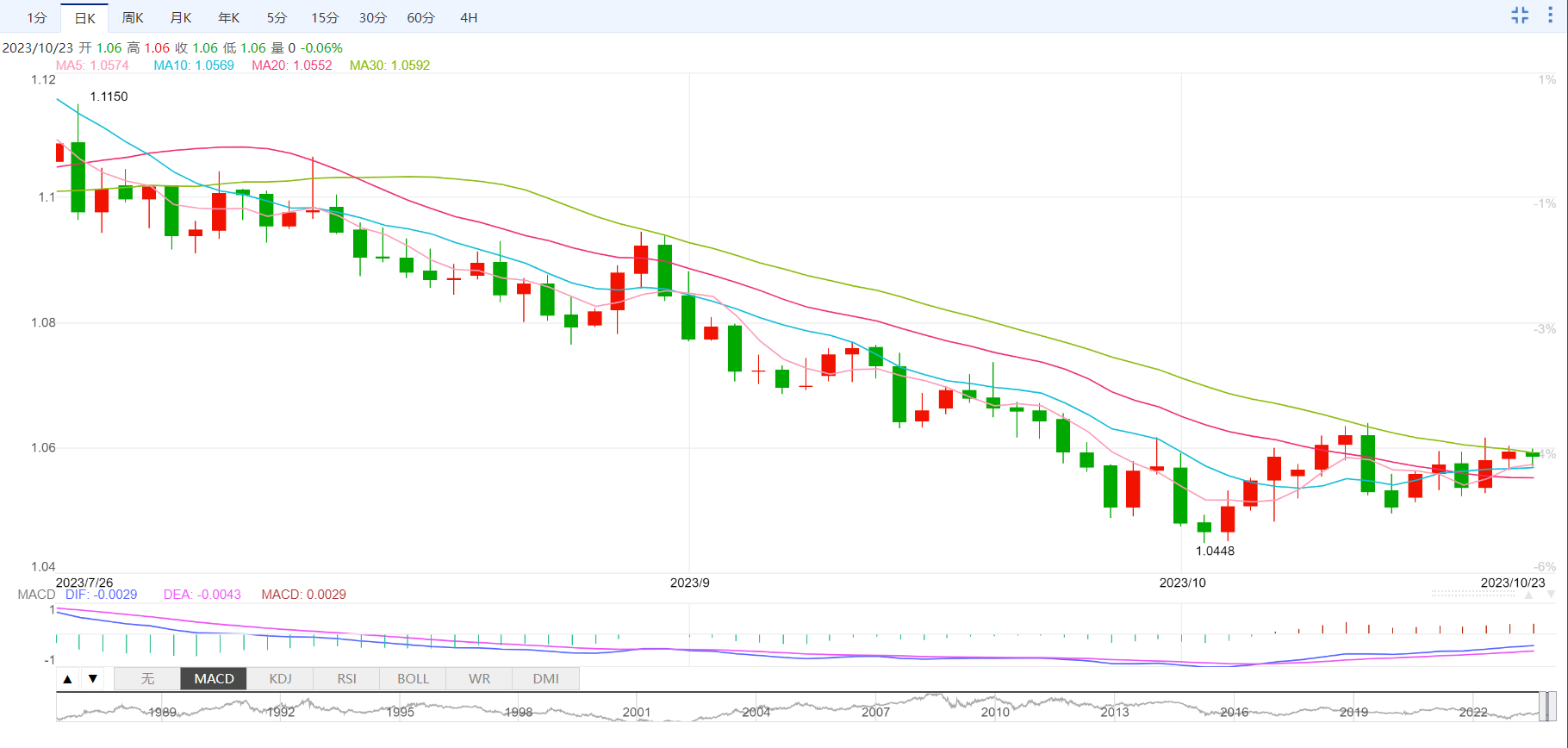Select the WR indicator
The height and width of the screenshot is (748, 1568).
coord(479,679)
